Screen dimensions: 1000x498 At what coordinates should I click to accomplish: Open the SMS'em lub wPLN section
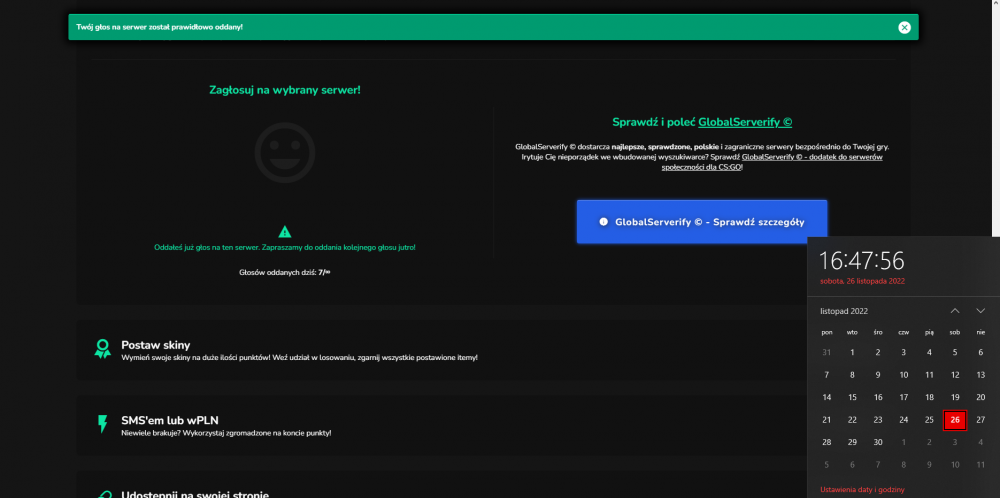442,425
